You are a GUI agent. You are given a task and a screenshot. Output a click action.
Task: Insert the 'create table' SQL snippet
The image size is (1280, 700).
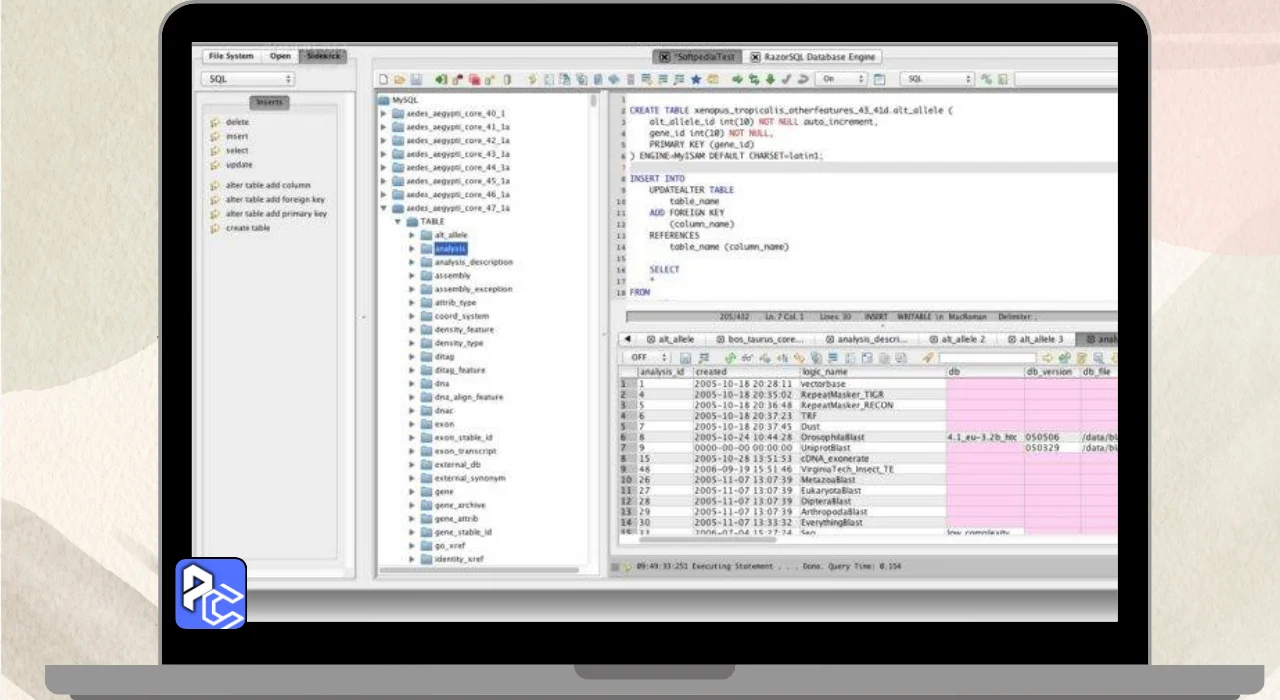coord(247,228)
